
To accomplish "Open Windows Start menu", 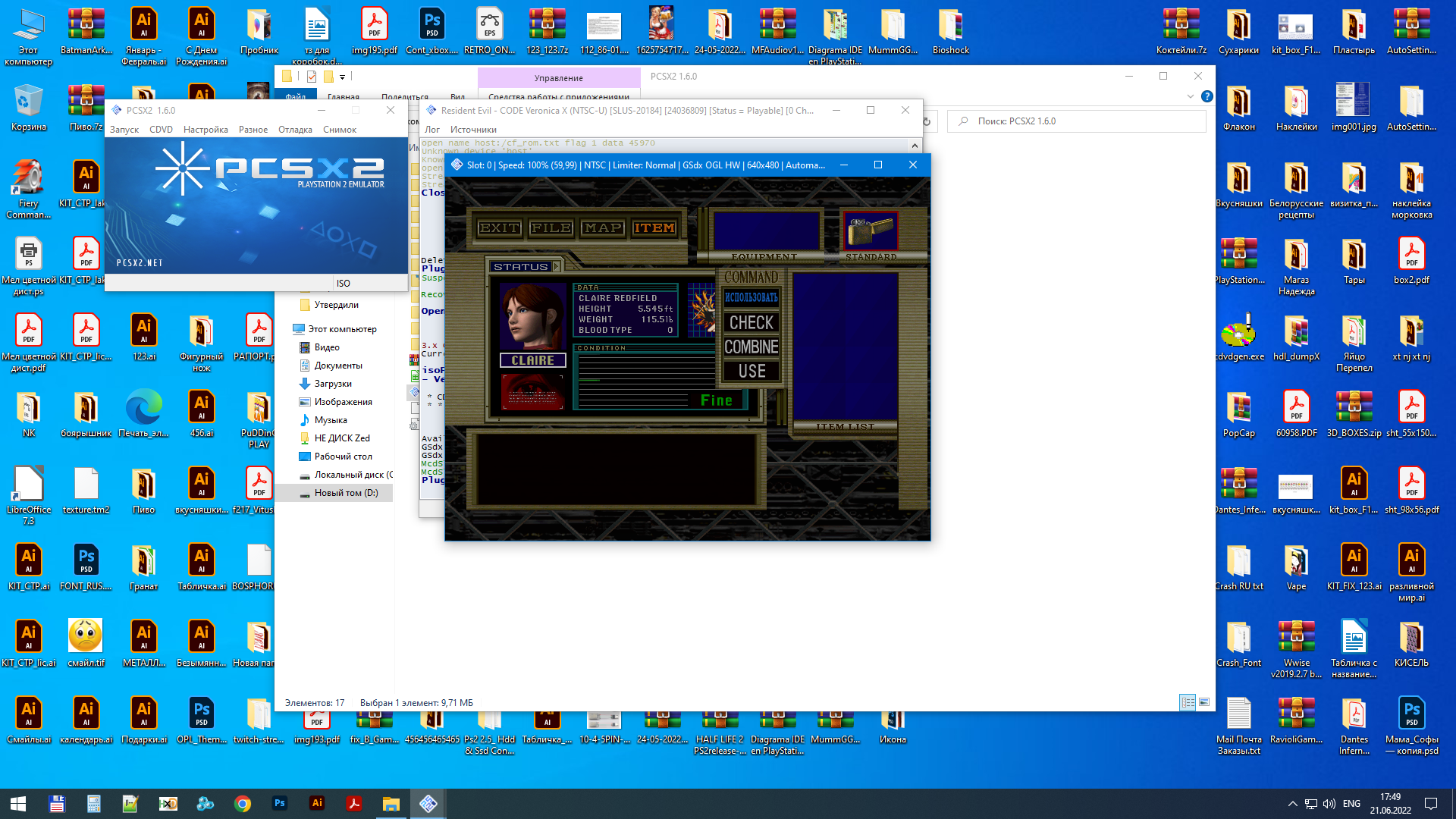I will click(18, 804).
